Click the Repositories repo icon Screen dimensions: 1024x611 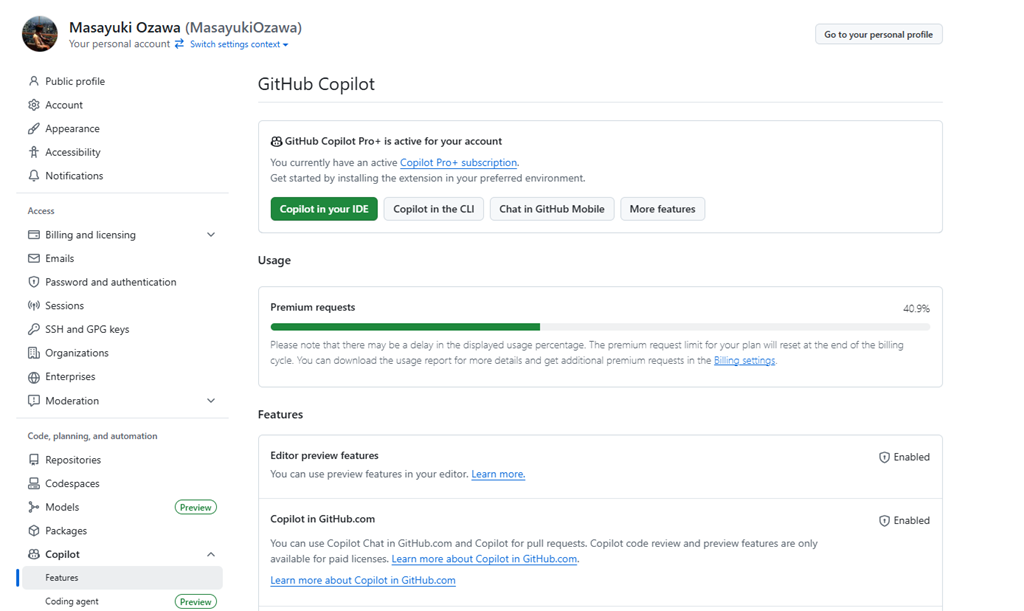coord(34,460)
